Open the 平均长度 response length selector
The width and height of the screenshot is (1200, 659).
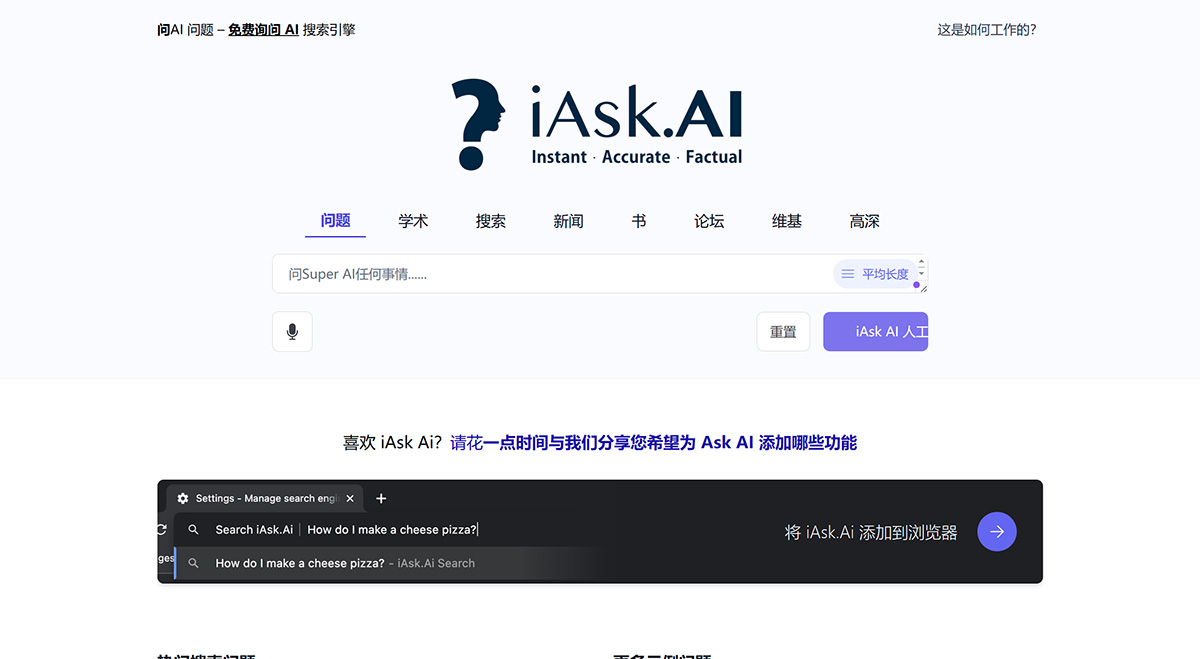[x=885, y=273]
